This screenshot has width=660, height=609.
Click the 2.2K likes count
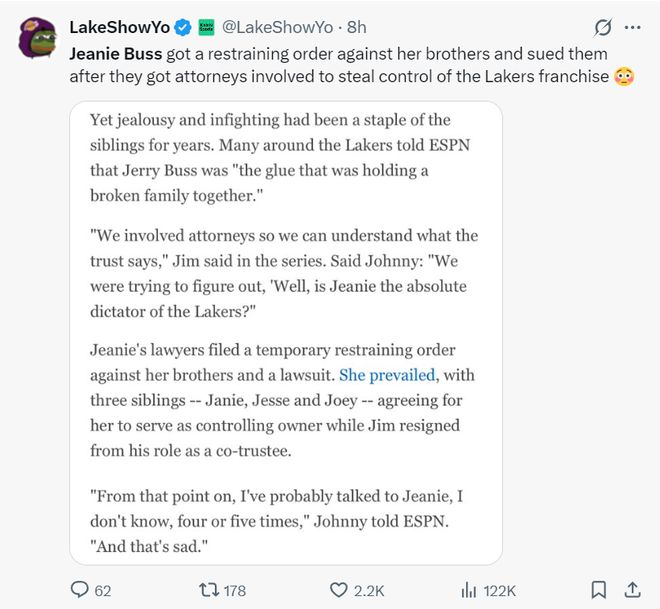click(369, 590)
